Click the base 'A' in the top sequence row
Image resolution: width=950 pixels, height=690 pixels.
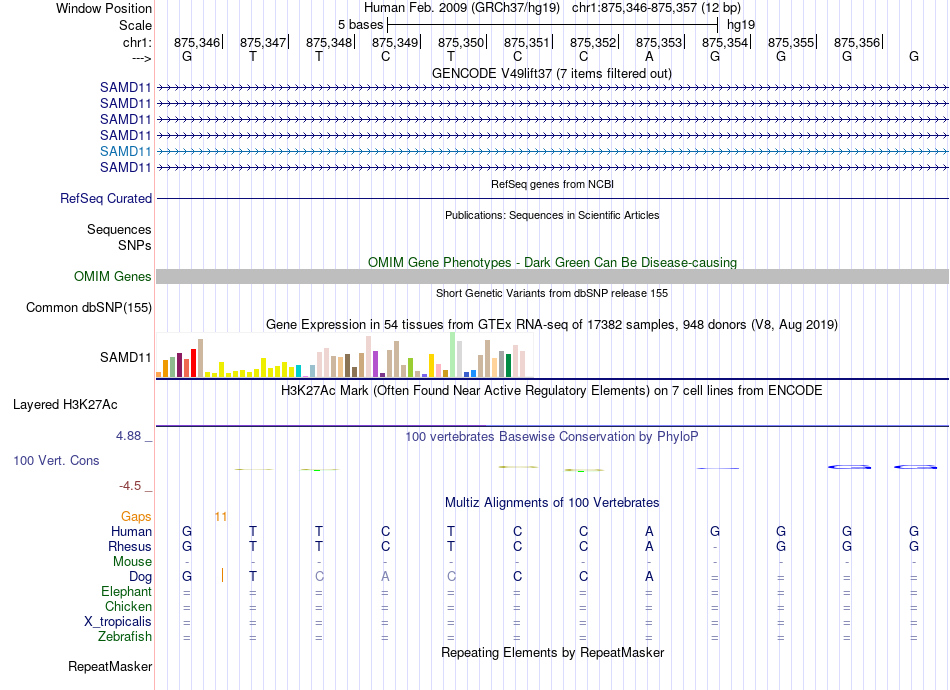pos(649,56)
